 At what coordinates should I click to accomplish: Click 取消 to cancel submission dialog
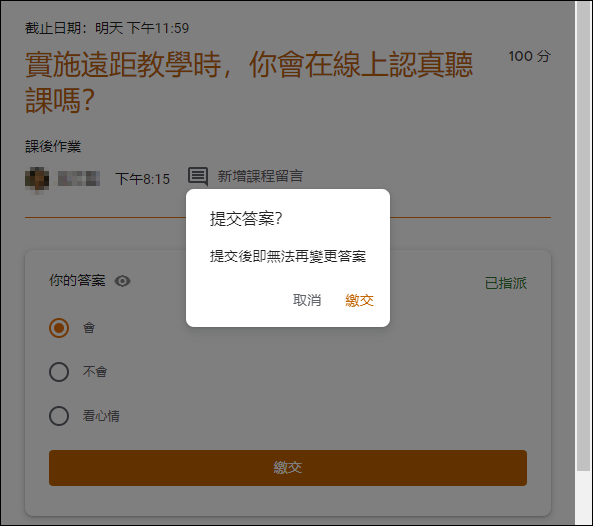(307, 300)
